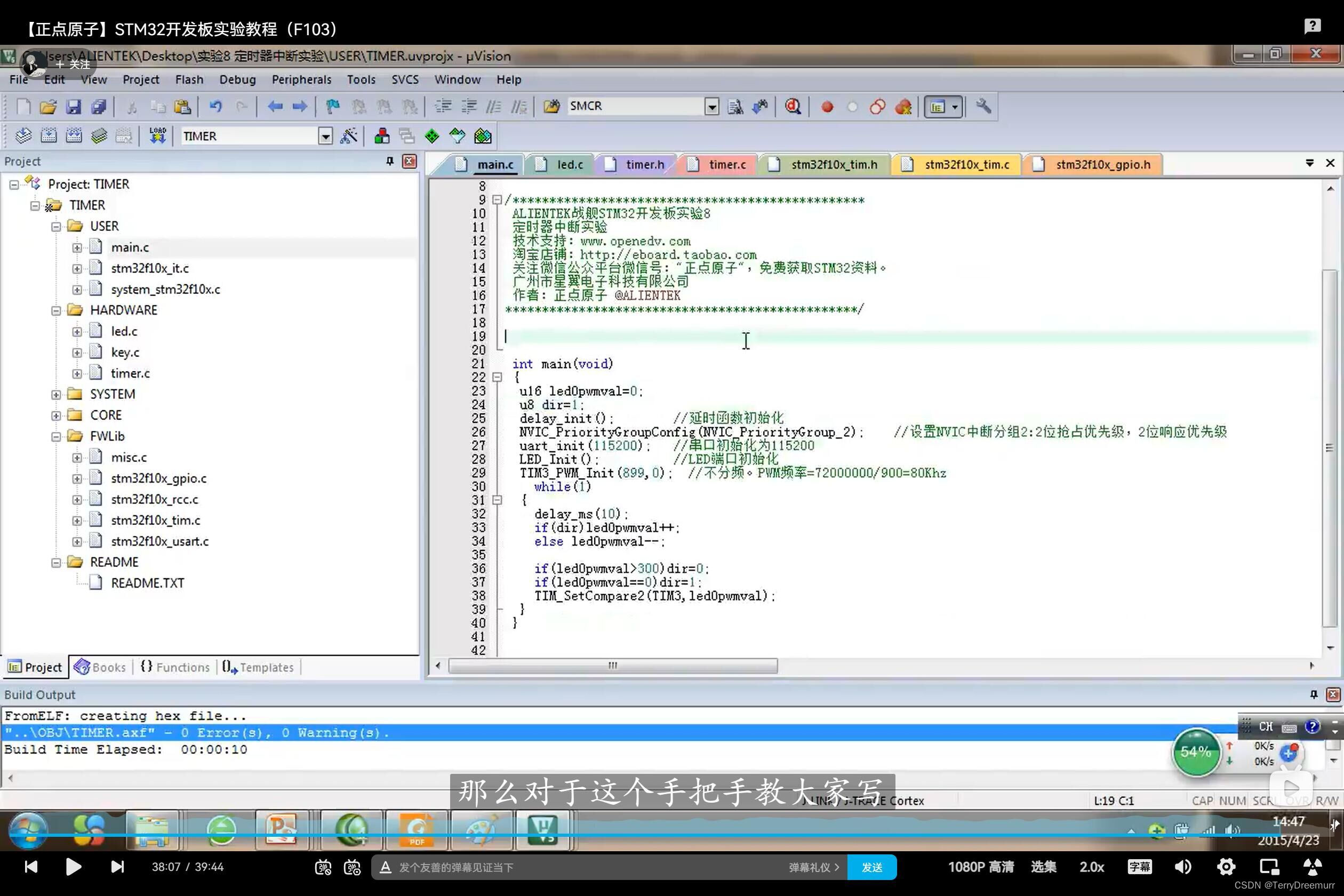The width and height of the screenshot is (1344, 896).
Task: Click the 1080P 高清 quality button
Action: coord(981,867)
